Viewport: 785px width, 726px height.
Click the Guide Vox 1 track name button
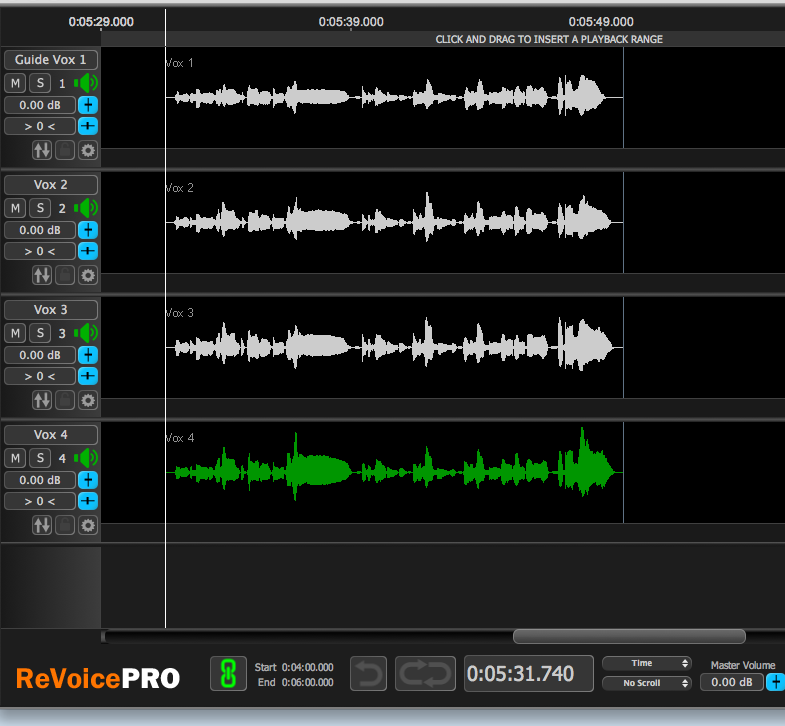pos(51,60)
